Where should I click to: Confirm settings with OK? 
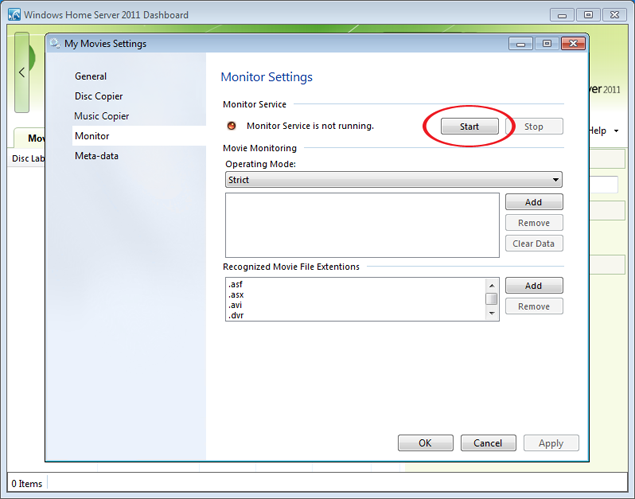pyautogui.click(x=425, y=443)
